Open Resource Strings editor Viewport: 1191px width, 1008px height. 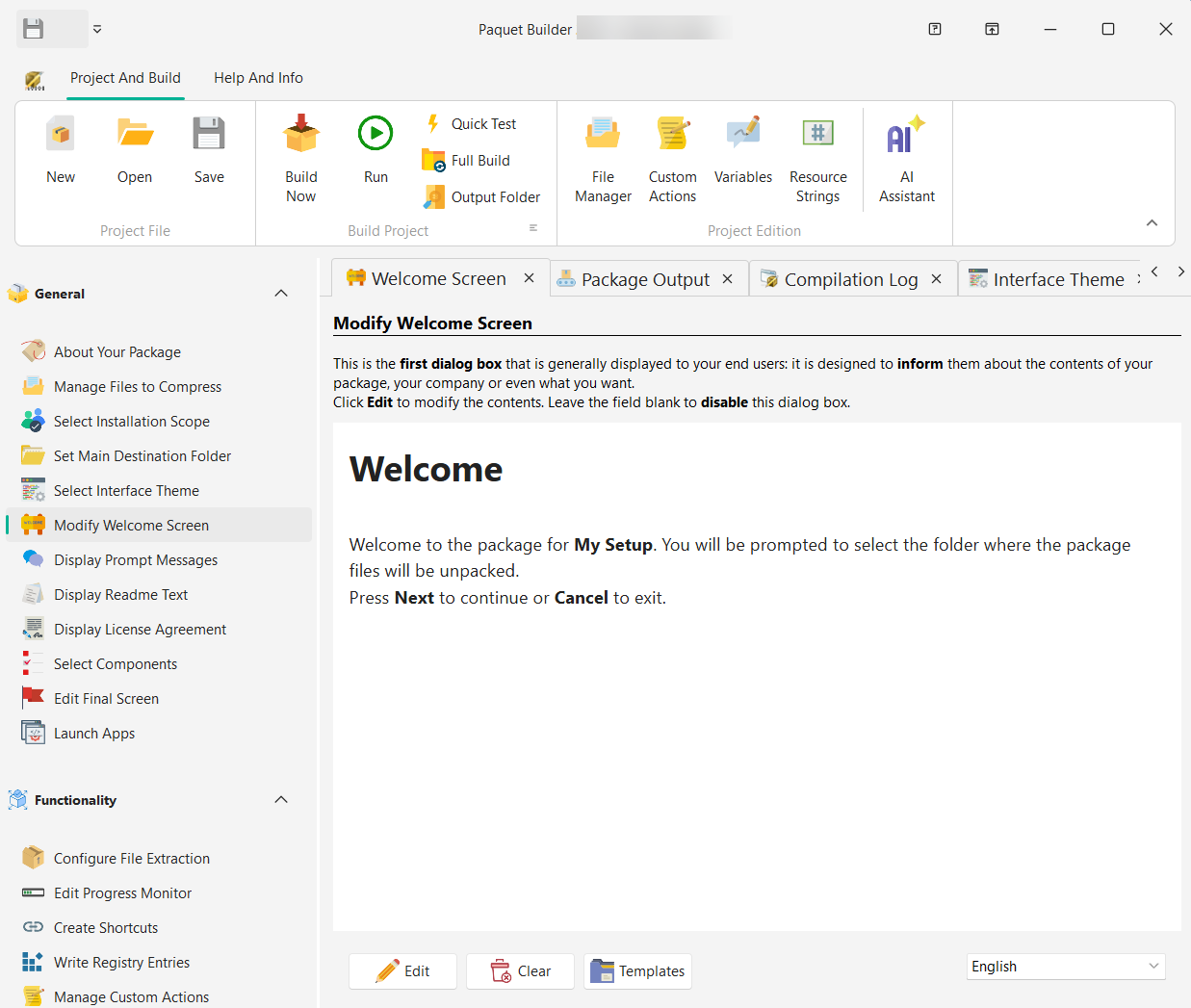pos(817,159)
